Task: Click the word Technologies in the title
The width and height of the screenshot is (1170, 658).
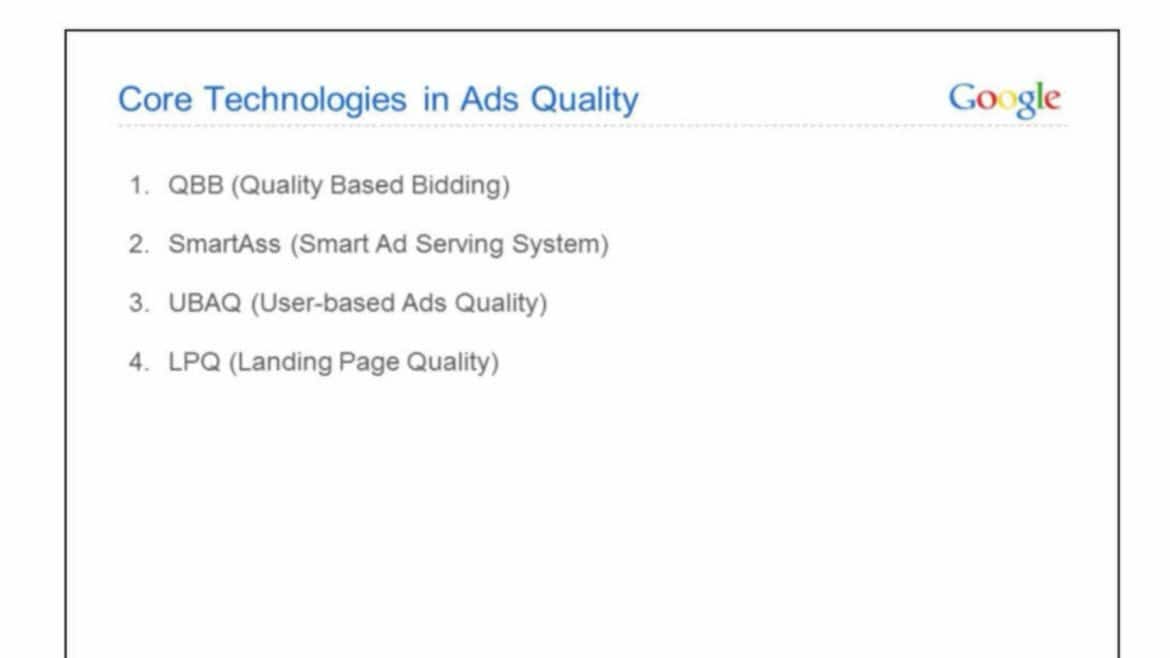Action: [x=305, y=100]
